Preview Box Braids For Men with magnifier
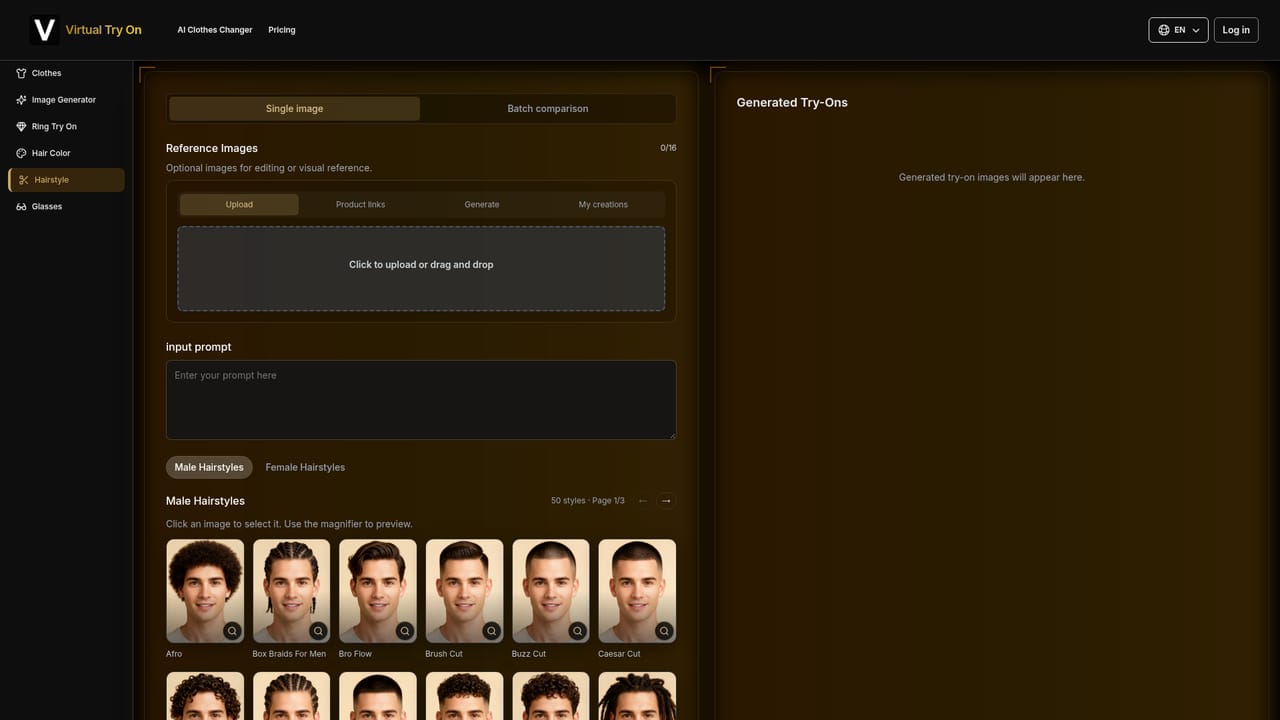Image resolution: width=1280 pixels, height=720 pixels. [x=318, y=631]
